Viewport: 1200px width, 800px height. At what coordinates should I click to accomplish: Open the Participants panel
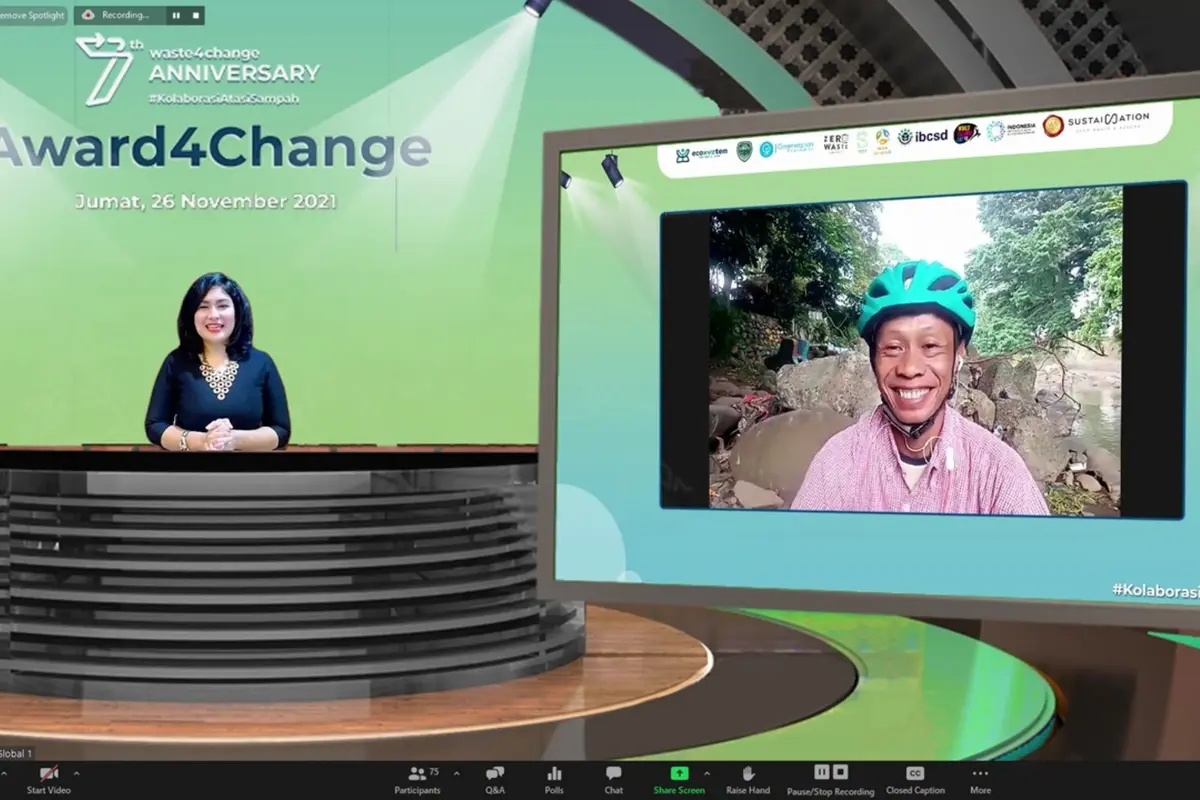417,780
